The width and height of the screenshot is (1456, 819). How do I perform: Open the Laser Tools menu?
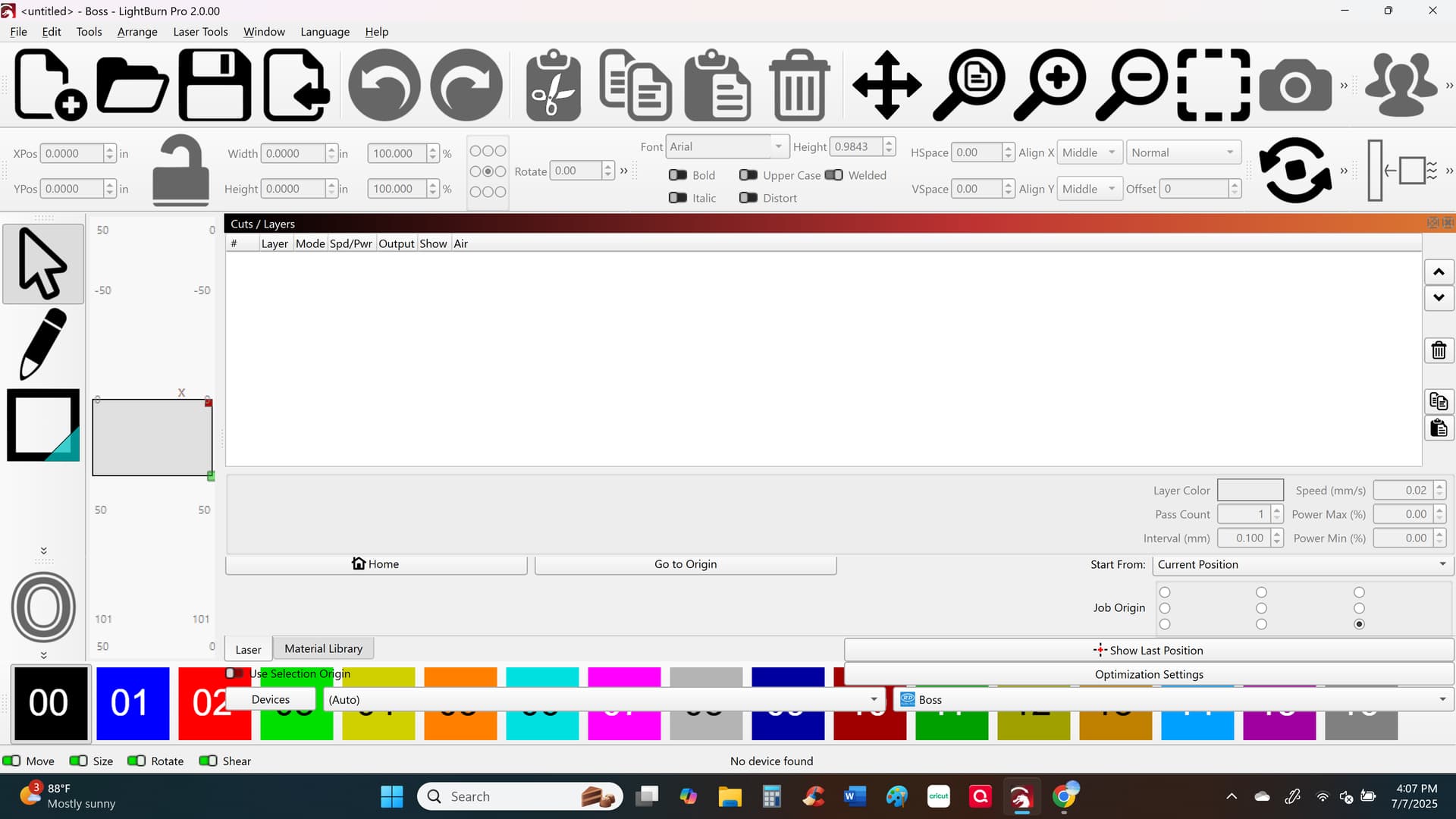[200, 32]
